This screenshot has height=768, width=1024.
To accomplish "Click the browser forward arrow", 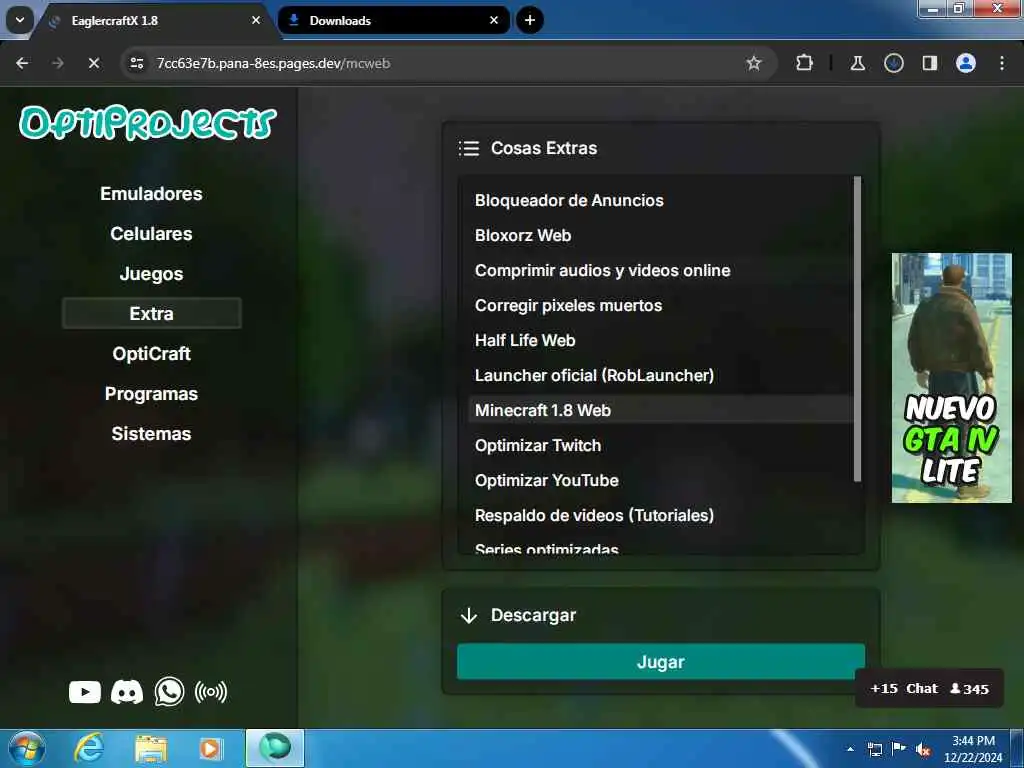I will pos(58,63).
